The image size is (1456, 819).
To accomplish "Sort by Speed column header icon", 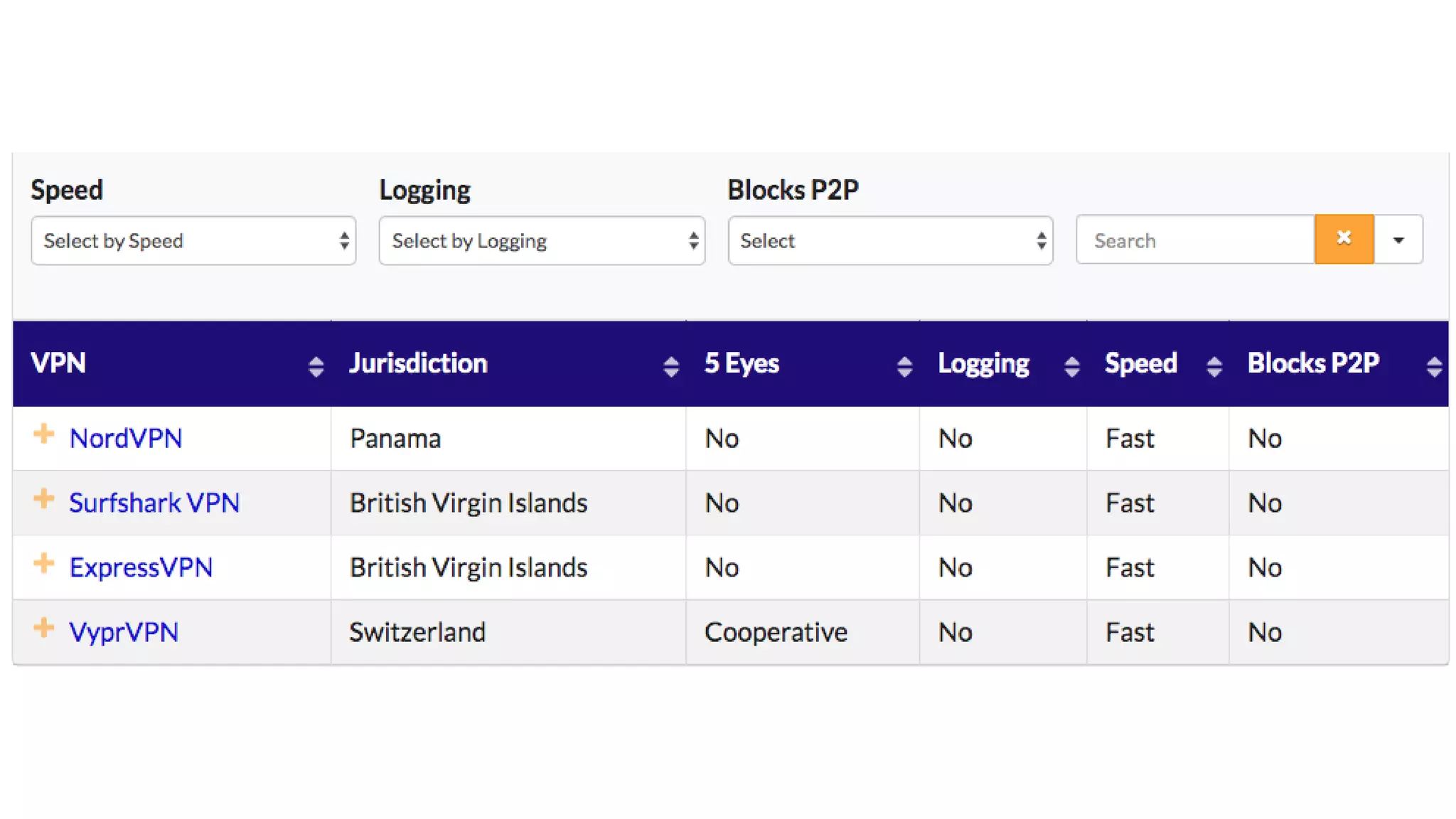I will coord(1214,366).
